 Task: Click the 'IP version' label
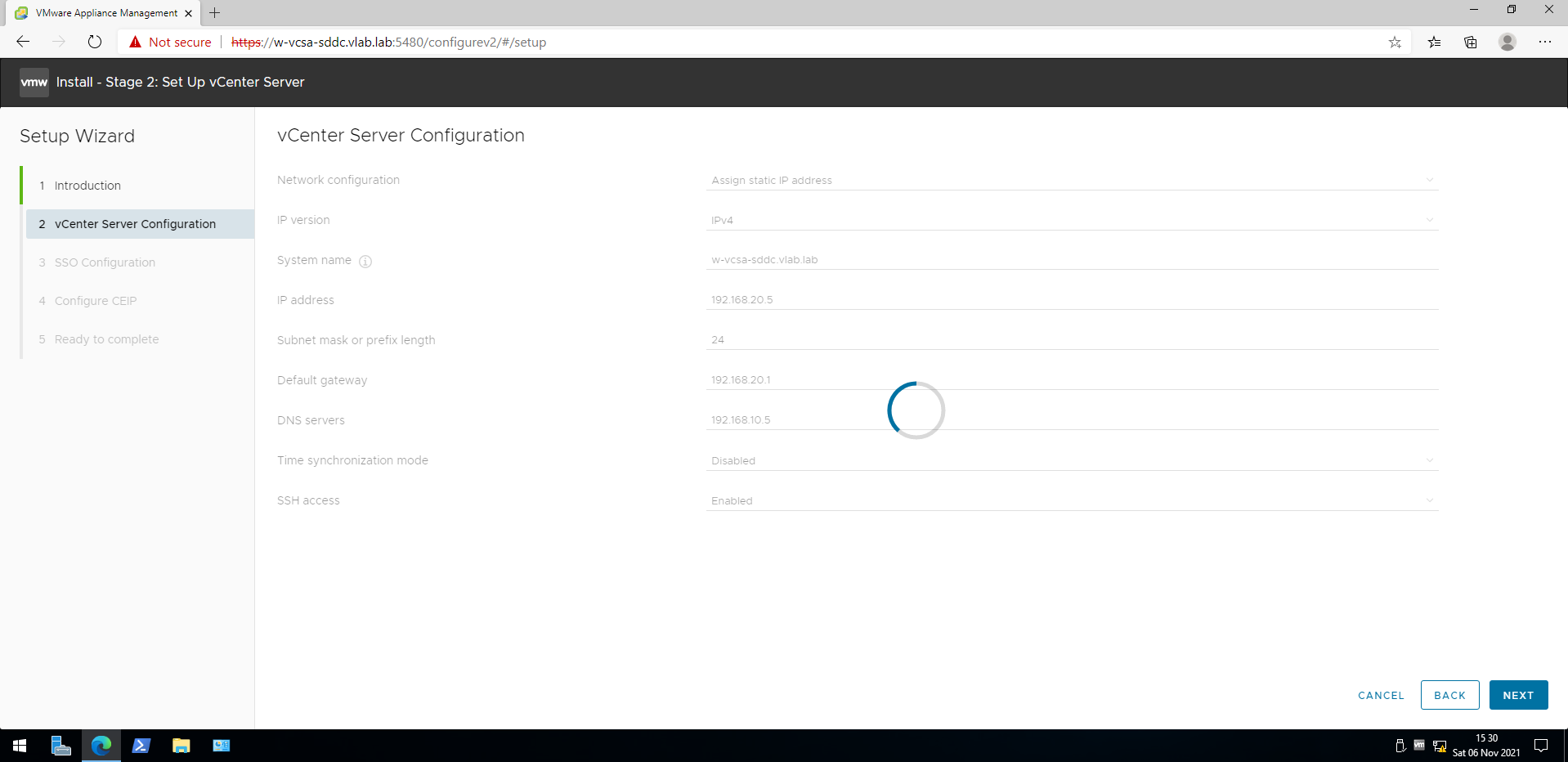point(303,220)
